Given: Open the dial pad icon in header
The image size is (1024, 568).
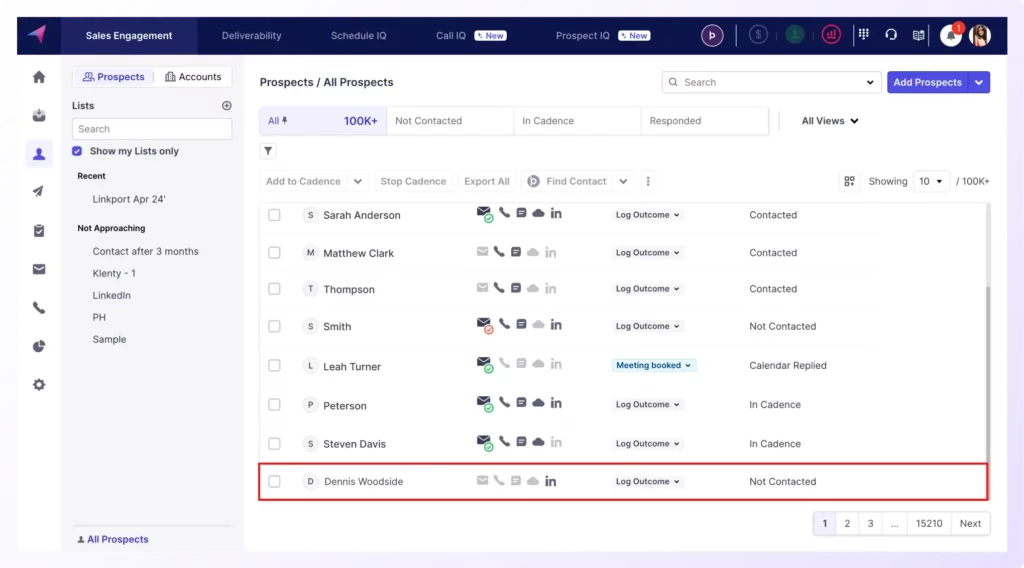Looking at the screenshot, I should click(x=864, y=35).
